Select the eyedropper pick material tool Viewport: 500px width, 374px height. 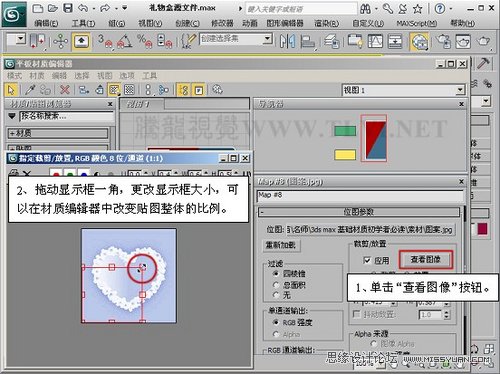(x=30, y=89)
